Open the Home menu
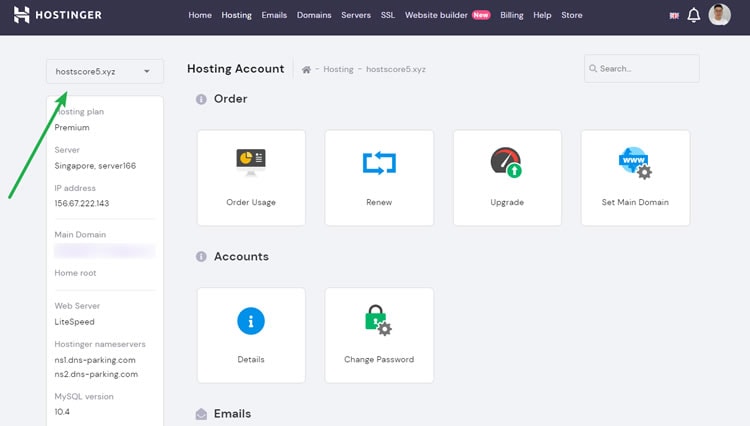 click(x=200, y=15)
